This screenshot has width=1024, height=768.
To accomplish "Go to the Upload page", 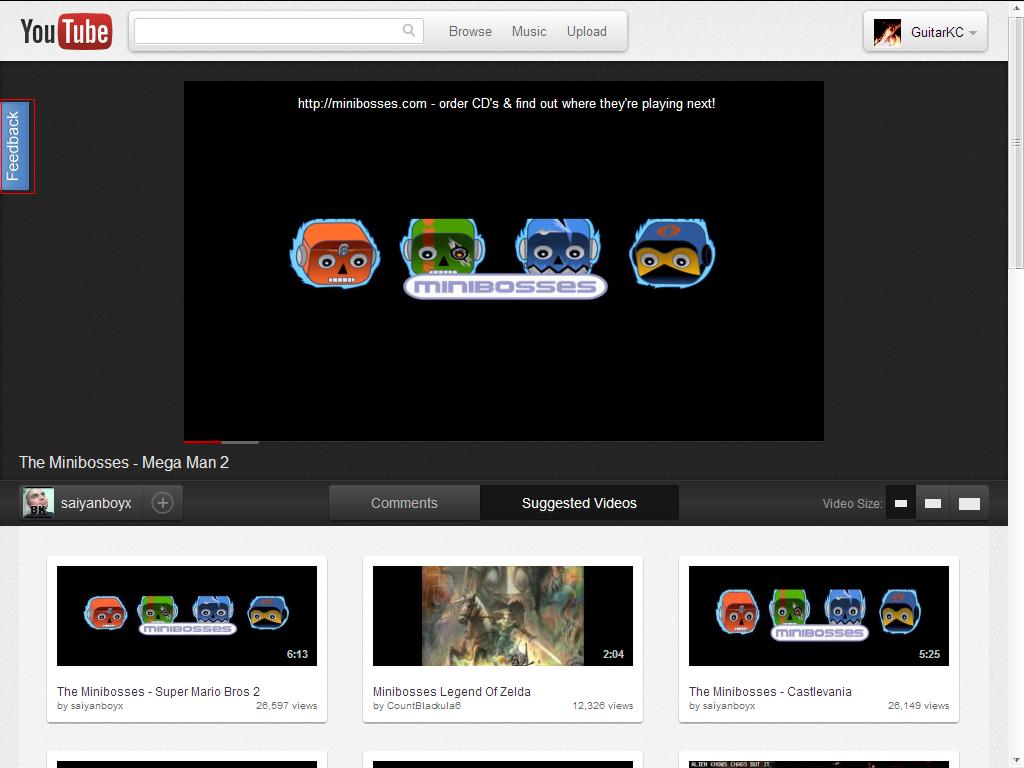I will [586, 31].
